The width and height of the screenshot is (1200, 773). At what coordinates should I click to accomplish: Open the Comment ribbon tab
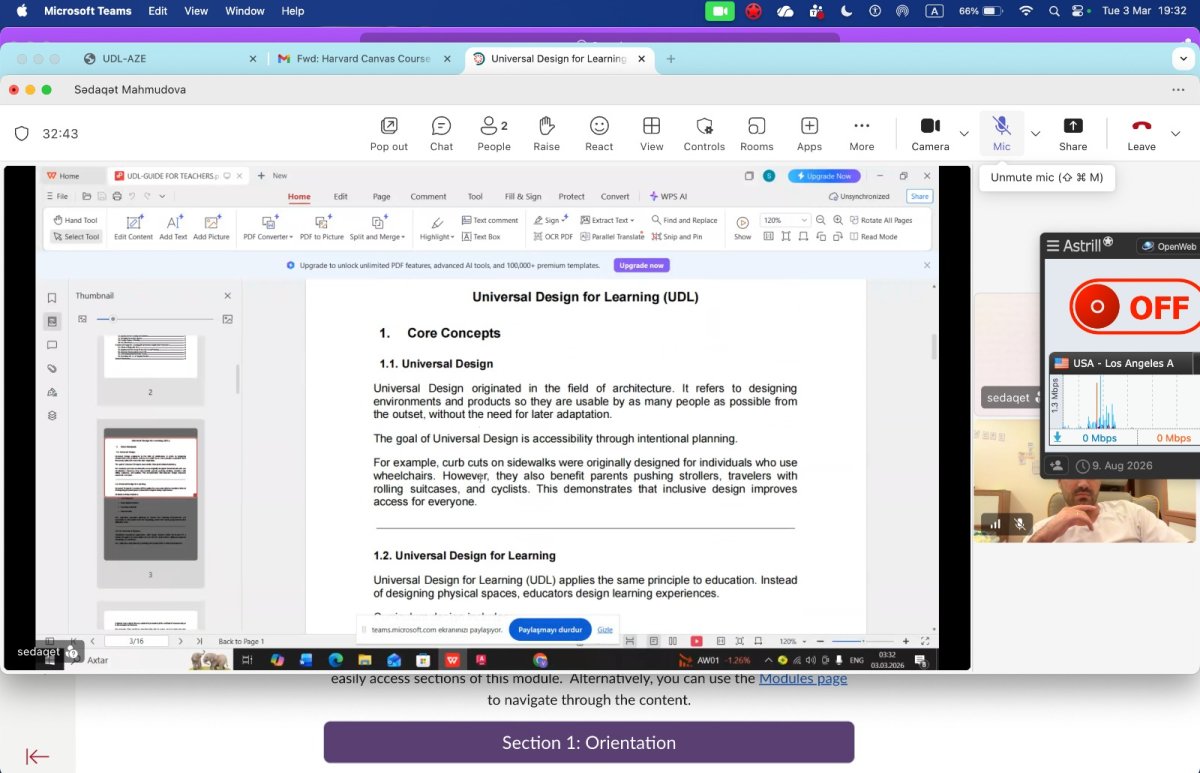(x=428, y=196)
